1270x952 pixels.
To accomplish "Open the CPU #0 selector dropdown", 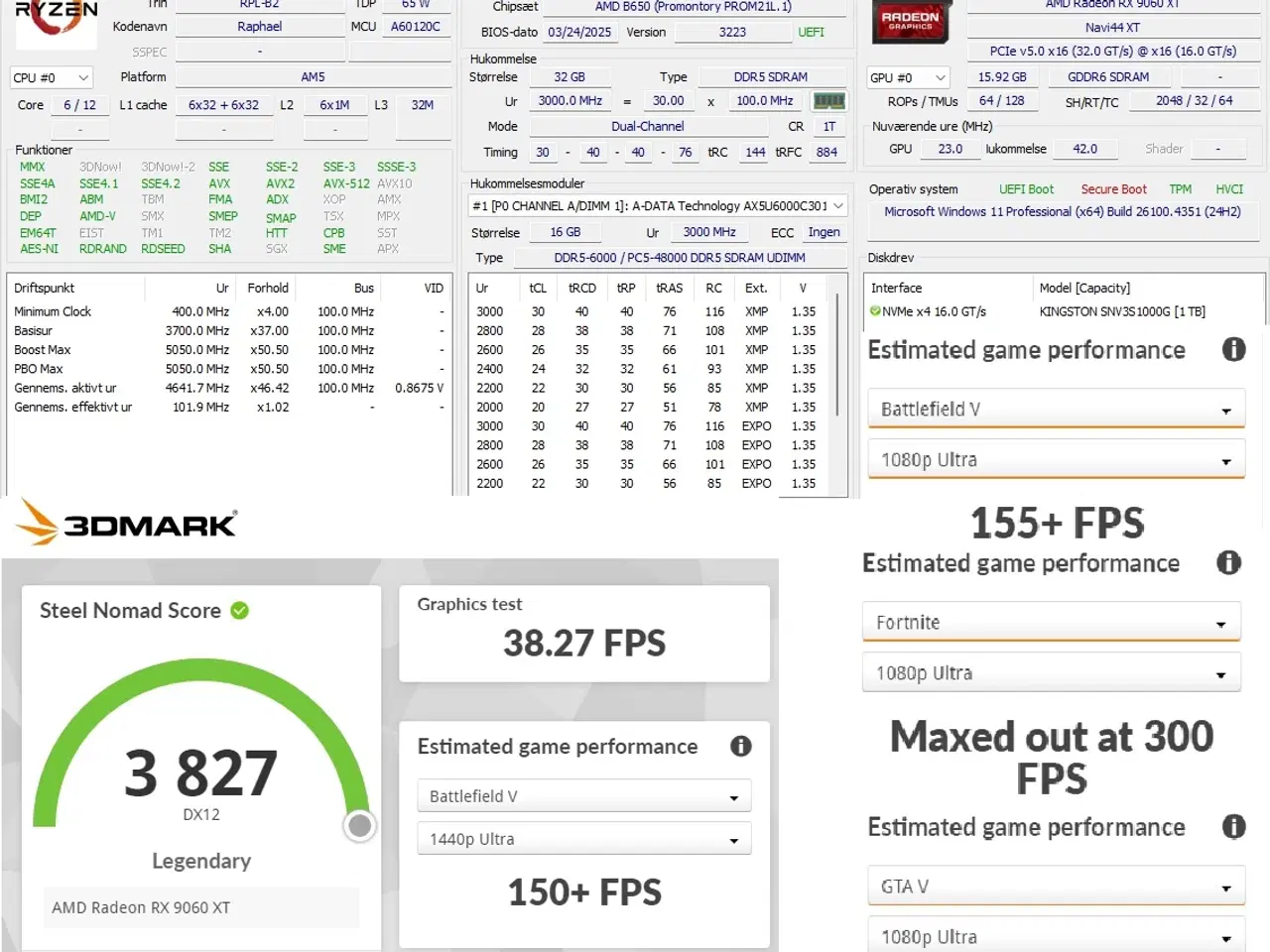I will (52, 77).
